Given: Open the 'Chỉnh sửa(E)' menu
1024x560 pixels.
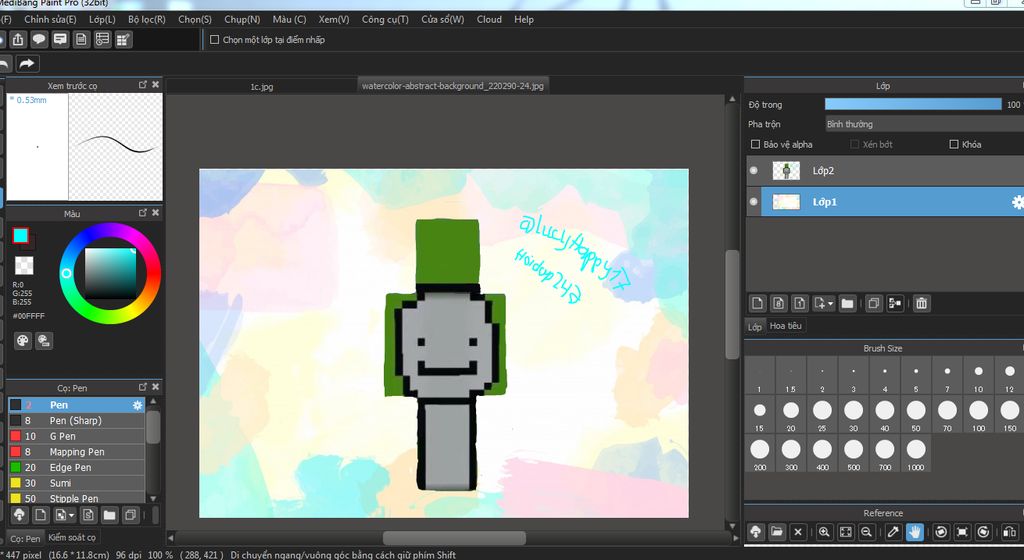Looking at the screenshot, I should coord(50,20).
